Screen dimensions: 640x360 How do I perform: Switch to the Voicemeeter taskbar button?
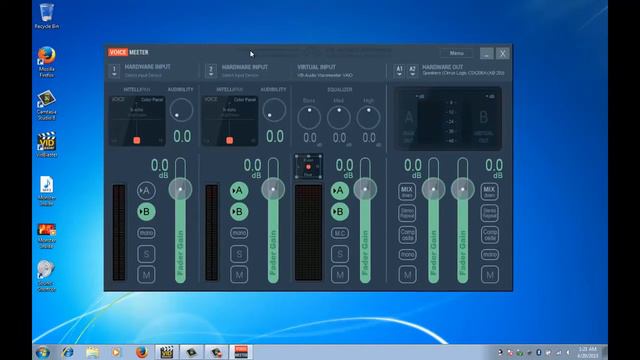pos(241,352)
